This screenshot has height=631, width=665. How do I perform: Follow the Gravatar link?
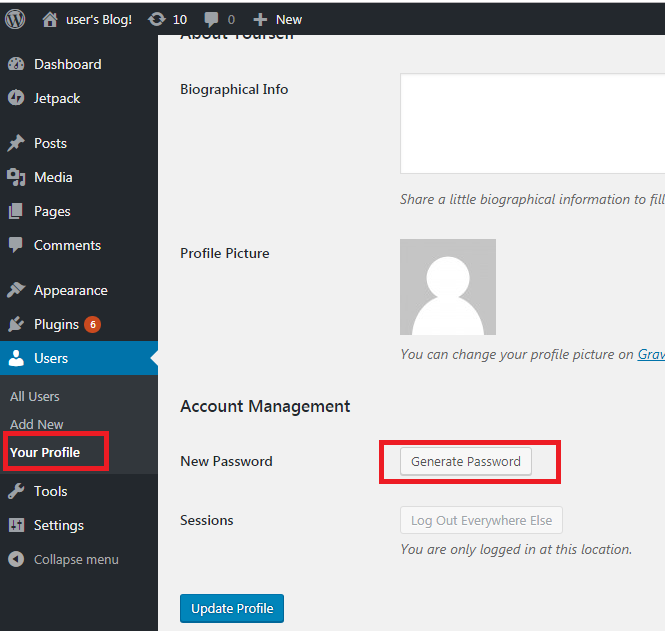[x=651, y=354]
